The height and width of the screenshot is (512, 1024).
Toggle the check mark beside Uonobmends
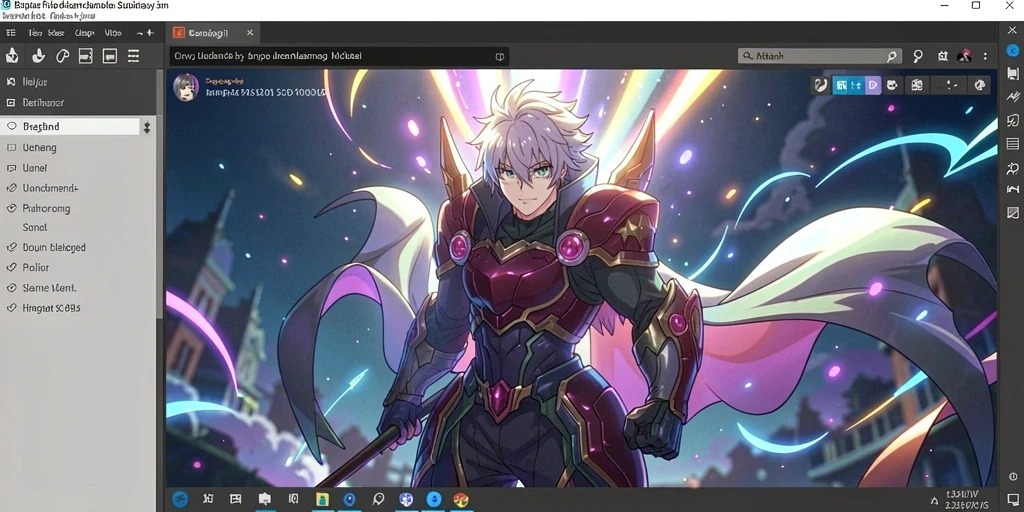pos(10,188)
